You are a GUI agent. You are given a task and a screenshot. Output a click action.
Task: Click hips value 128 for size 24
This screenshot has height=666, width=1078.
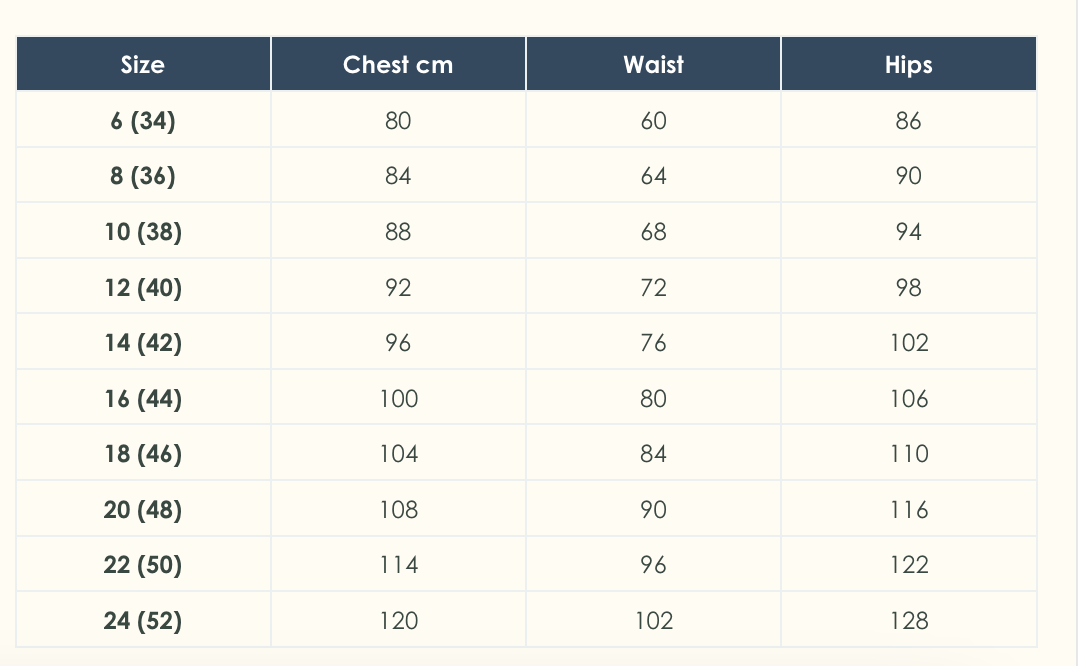[908, 621]
